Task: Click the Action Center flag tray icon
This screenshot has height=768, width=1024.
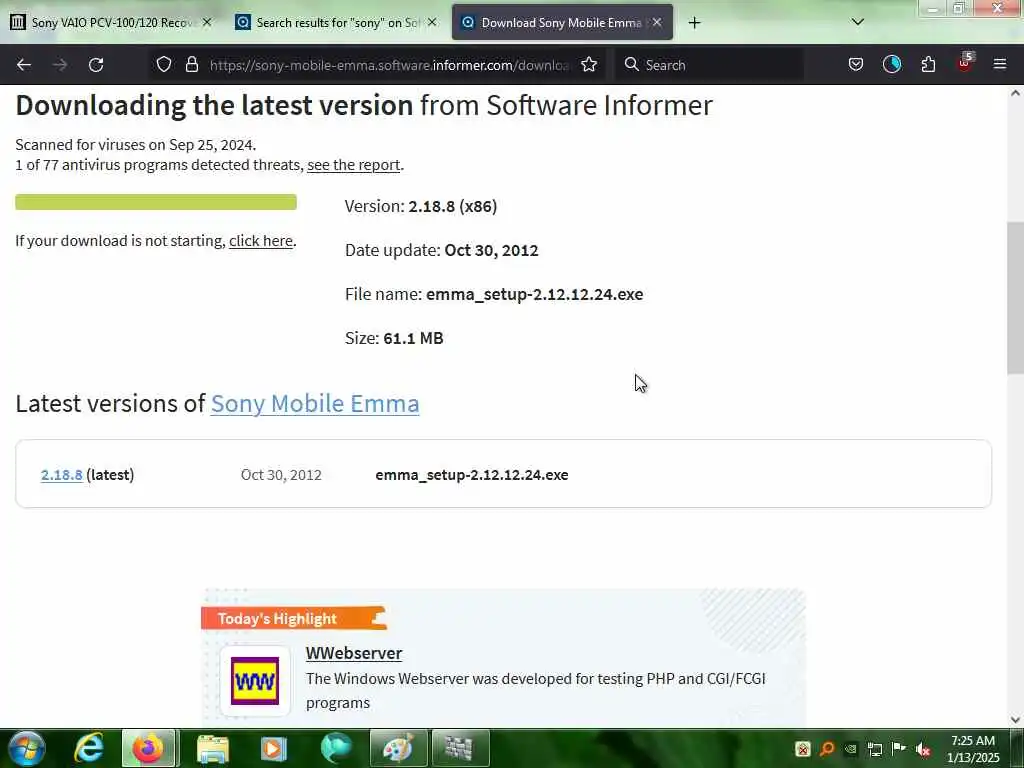Action: pyautogui.click(x=899, y=749)
